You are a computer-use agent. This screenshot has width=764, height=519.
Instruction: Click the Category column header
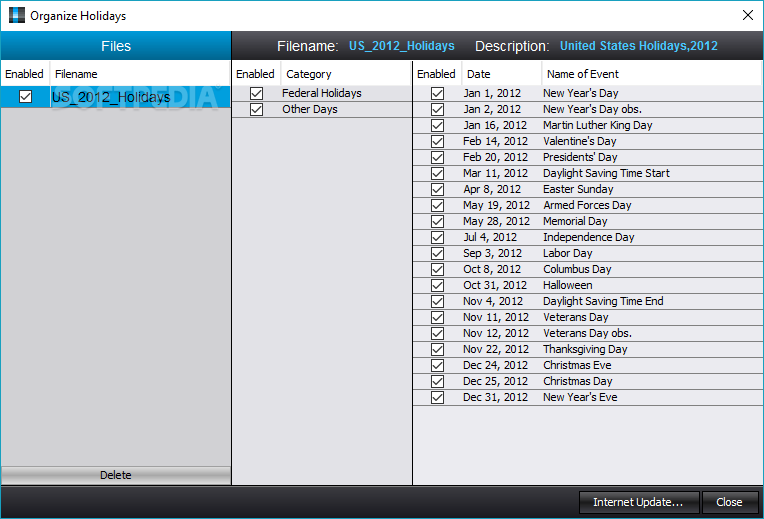coord(346,74)
